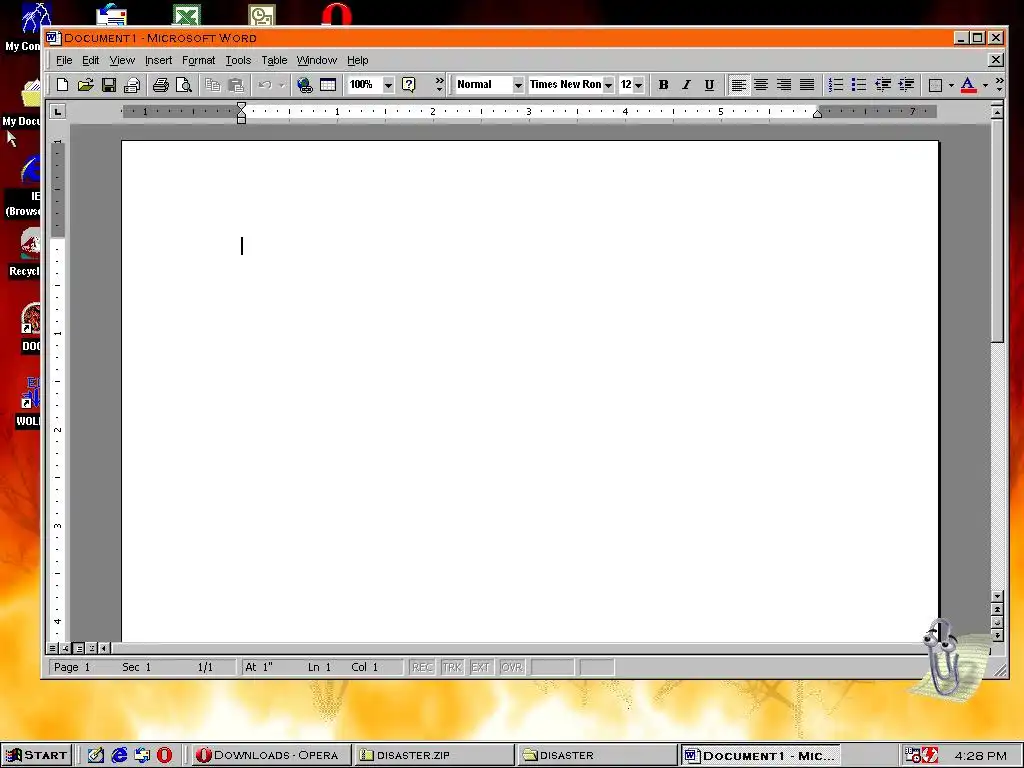Image resolution: width=1024 pixels, height=768 pixels.
Task: Switch to Downloads - Opera taskbar button
Action: (270, 756)
